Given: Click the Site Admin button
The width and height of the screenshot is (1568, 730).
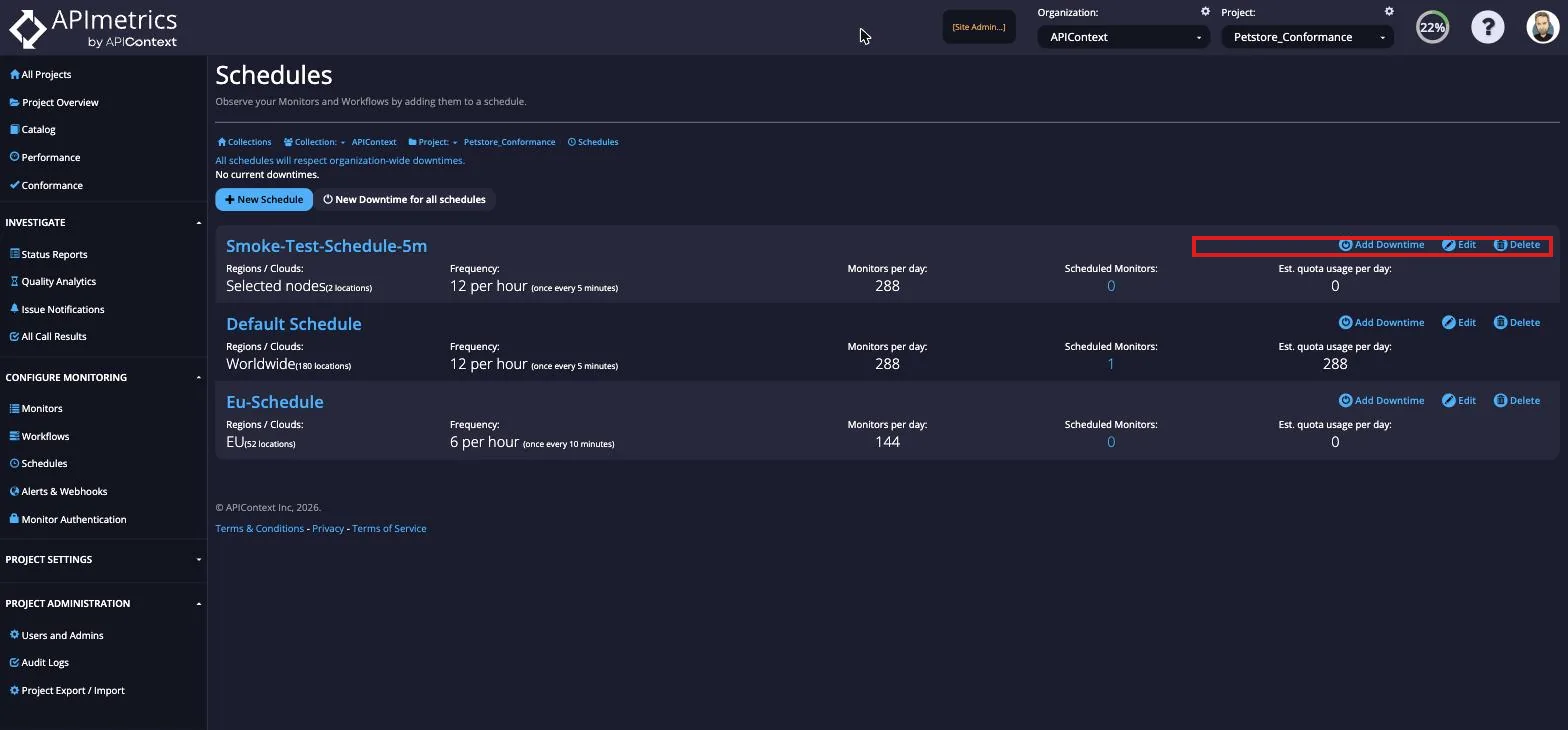Looking at the screenshot, I should coord(979,27).
